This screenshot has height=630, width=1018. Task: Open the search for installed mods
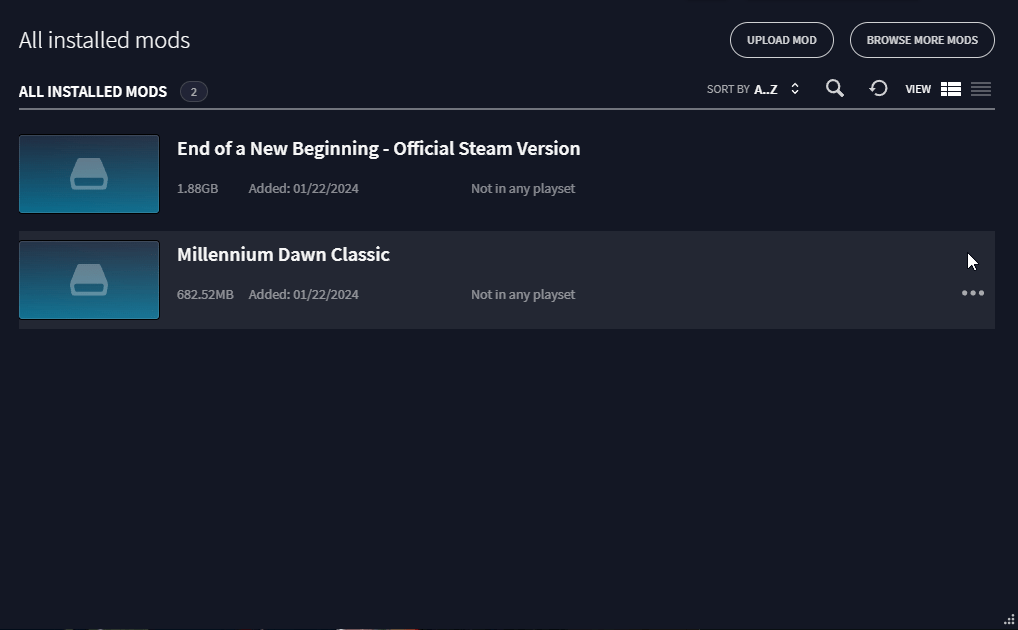pyautogui.click(x=835, y=89)
